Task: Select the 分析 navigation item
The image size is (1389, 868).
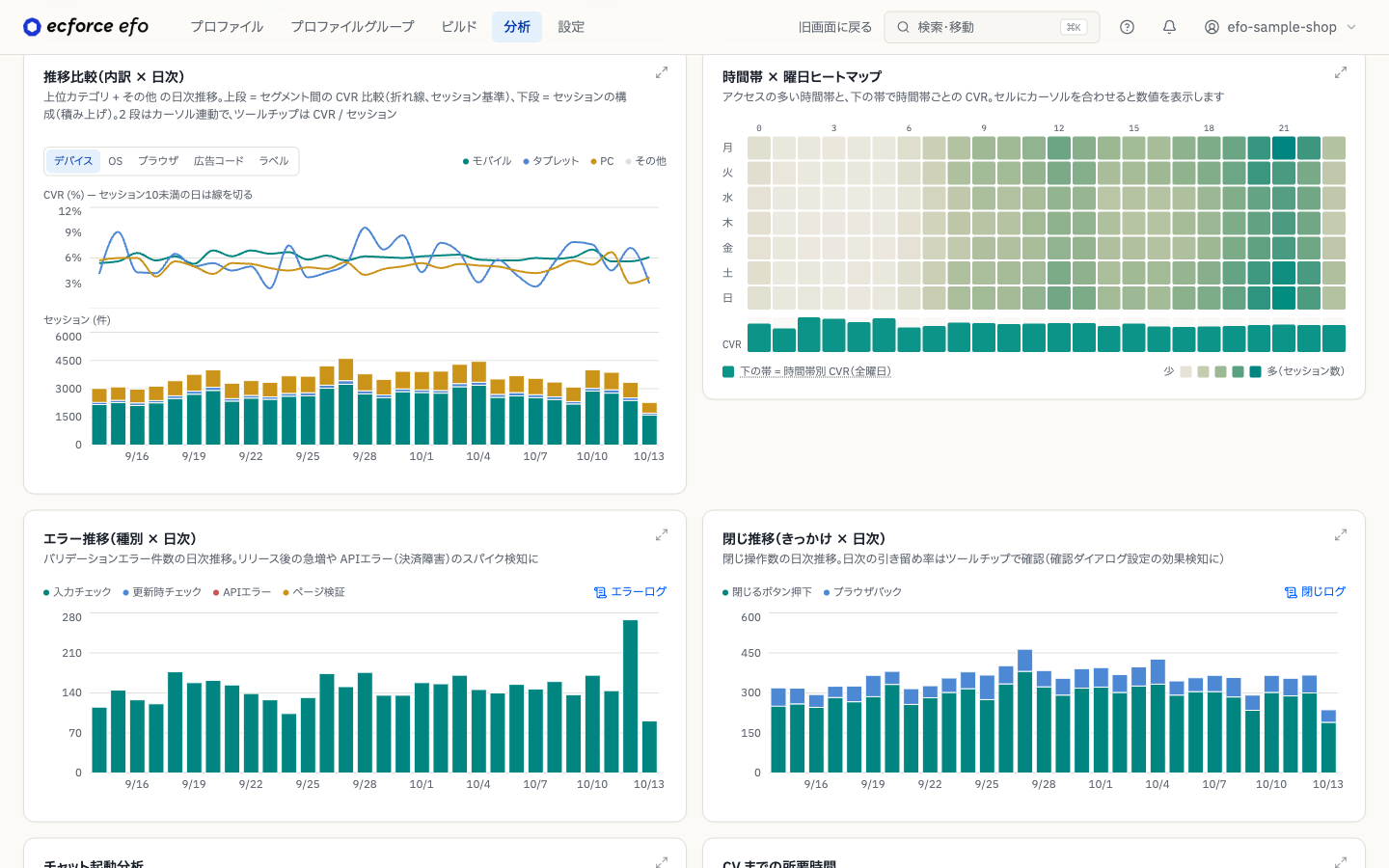Action: 517,27
